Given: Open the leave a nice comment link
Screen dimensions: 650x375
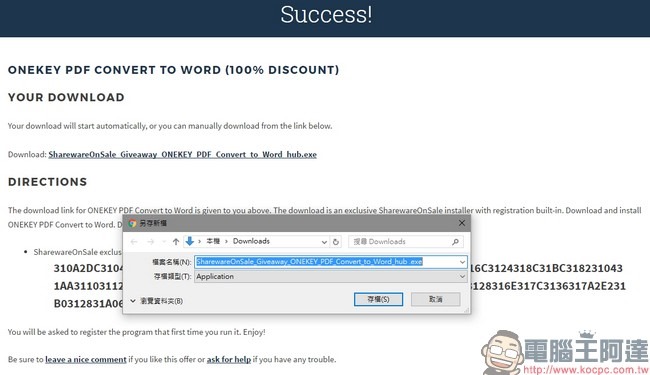Looking at the screenshot, I should [86, 359].
